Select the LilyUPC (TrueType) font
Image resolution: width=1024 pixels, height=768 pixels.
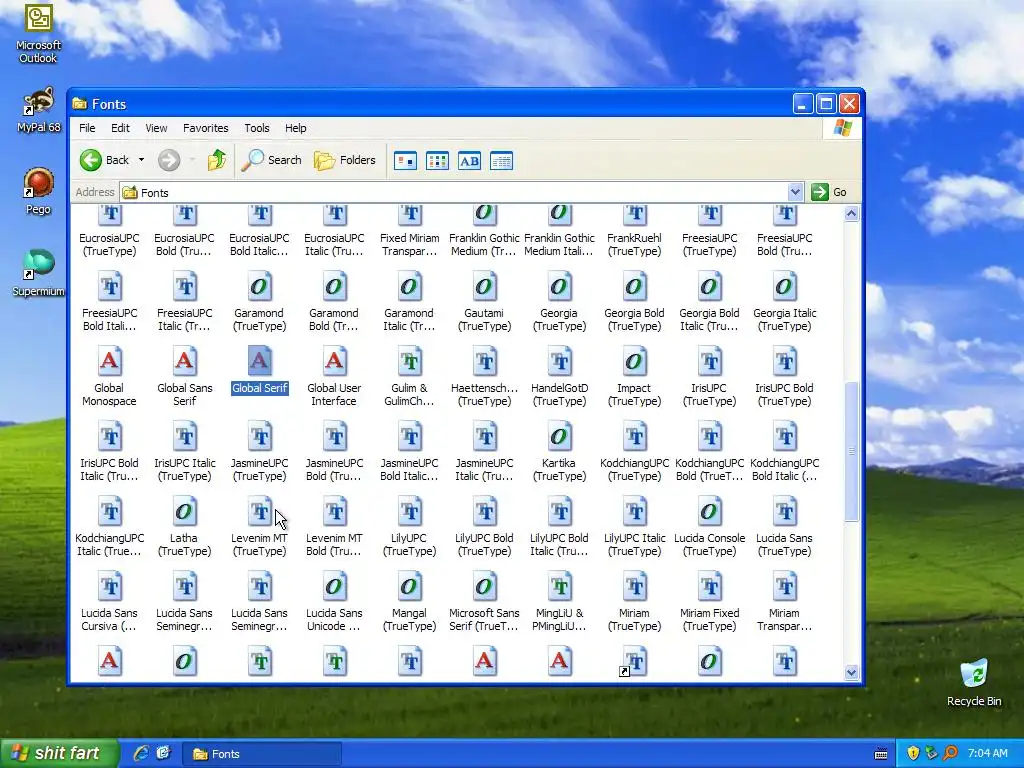[x=409, y=526]
